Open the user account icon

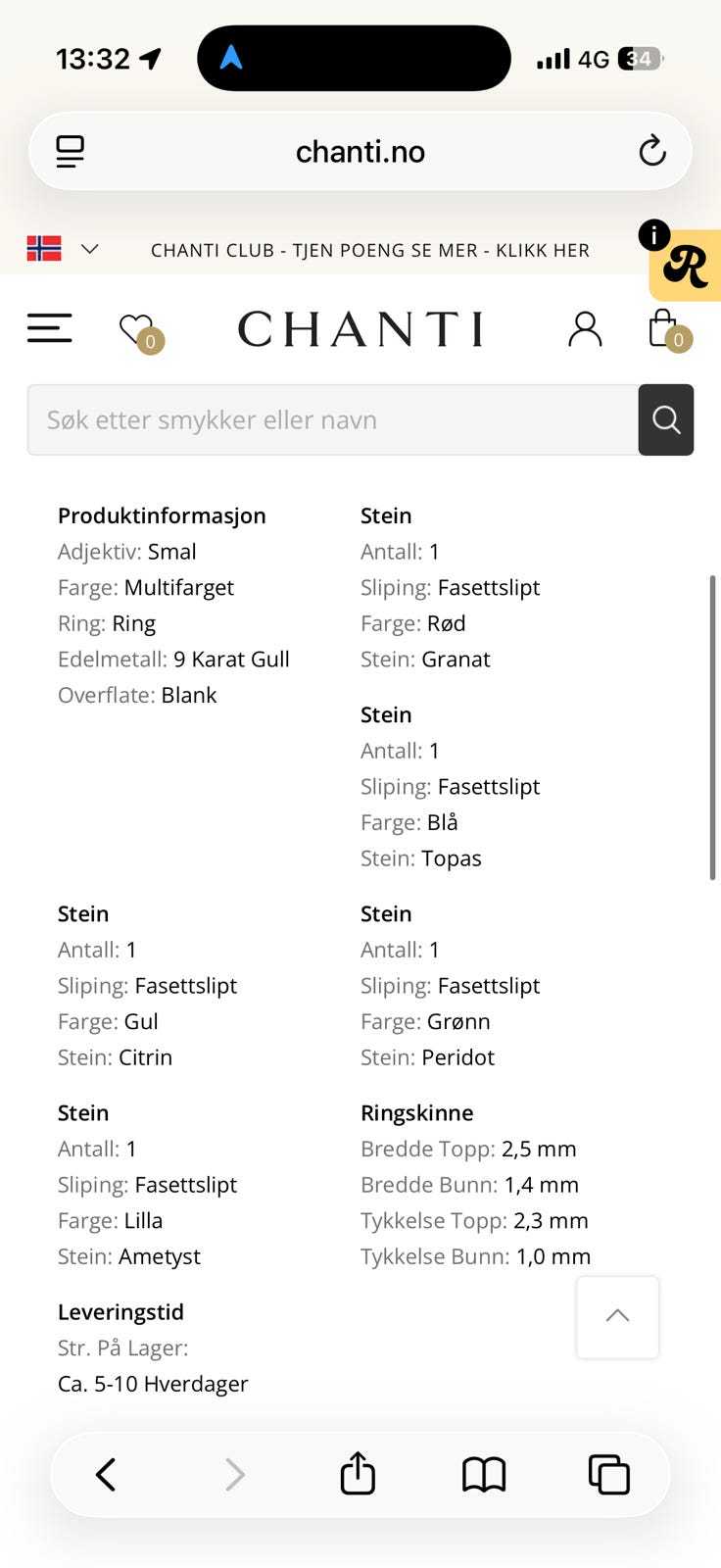click(585, 329)
